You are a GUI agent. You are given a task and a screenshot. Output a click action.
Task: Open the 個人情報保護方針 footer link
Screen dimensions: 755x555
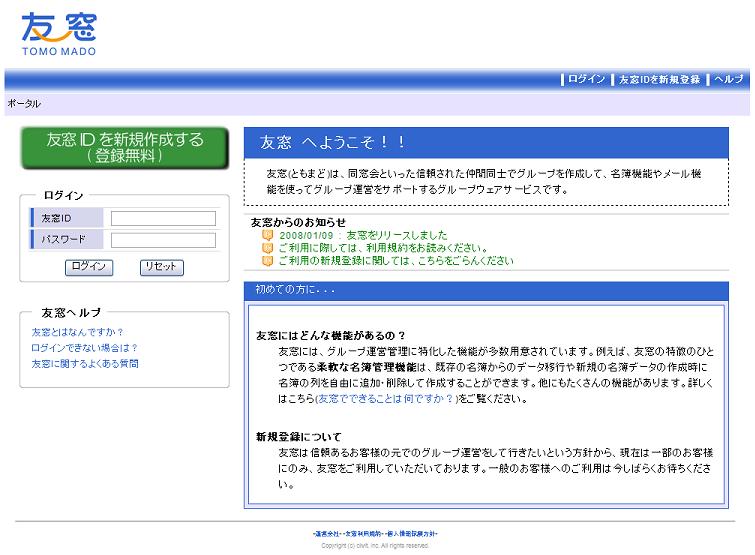pyautogui.click(x=411, y=534)
